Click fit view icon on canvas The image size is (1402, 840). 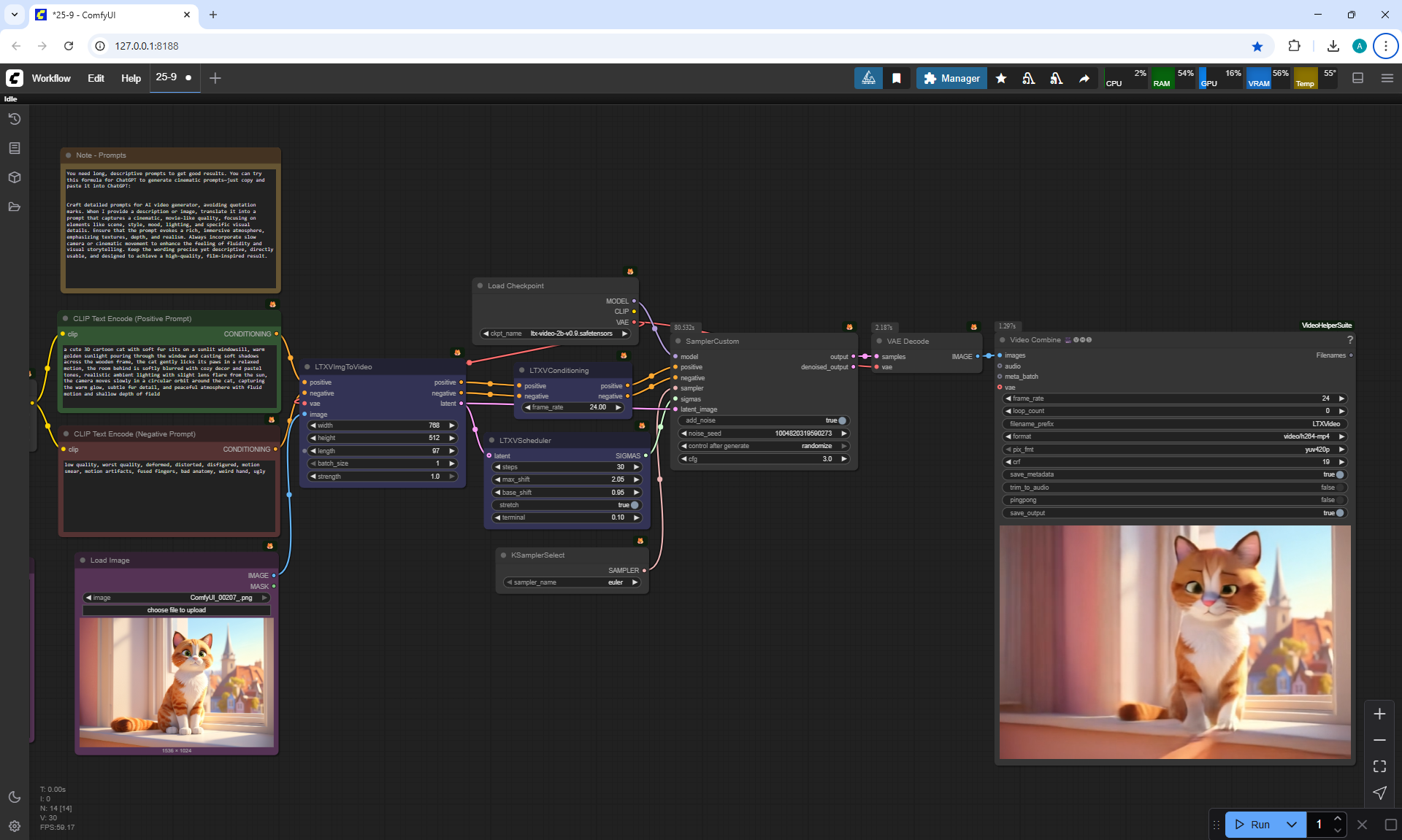pyautogui.click(x=1379, y=766)
